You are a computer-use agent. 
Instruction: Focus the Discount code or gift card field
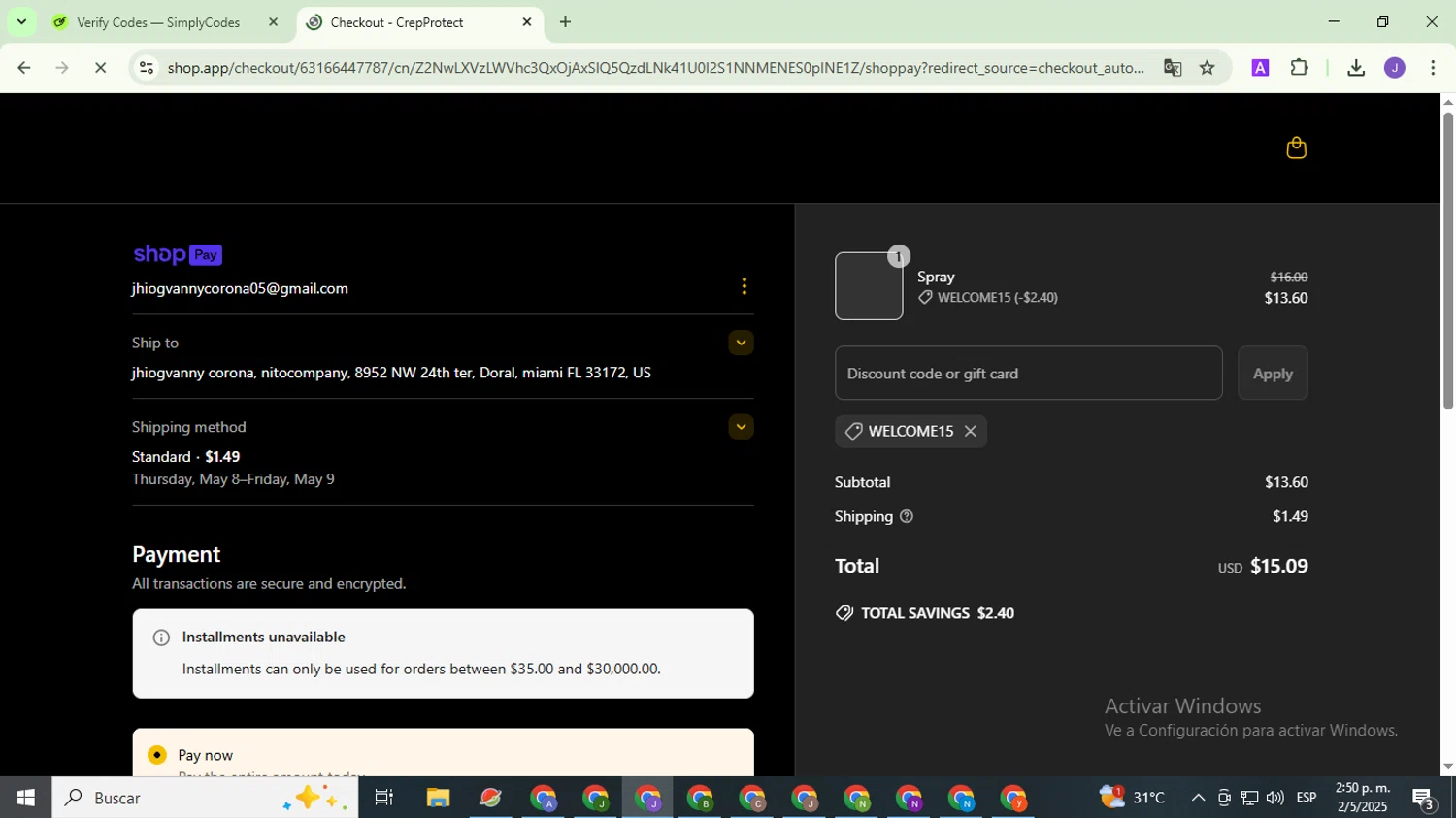coord(1028,374)
